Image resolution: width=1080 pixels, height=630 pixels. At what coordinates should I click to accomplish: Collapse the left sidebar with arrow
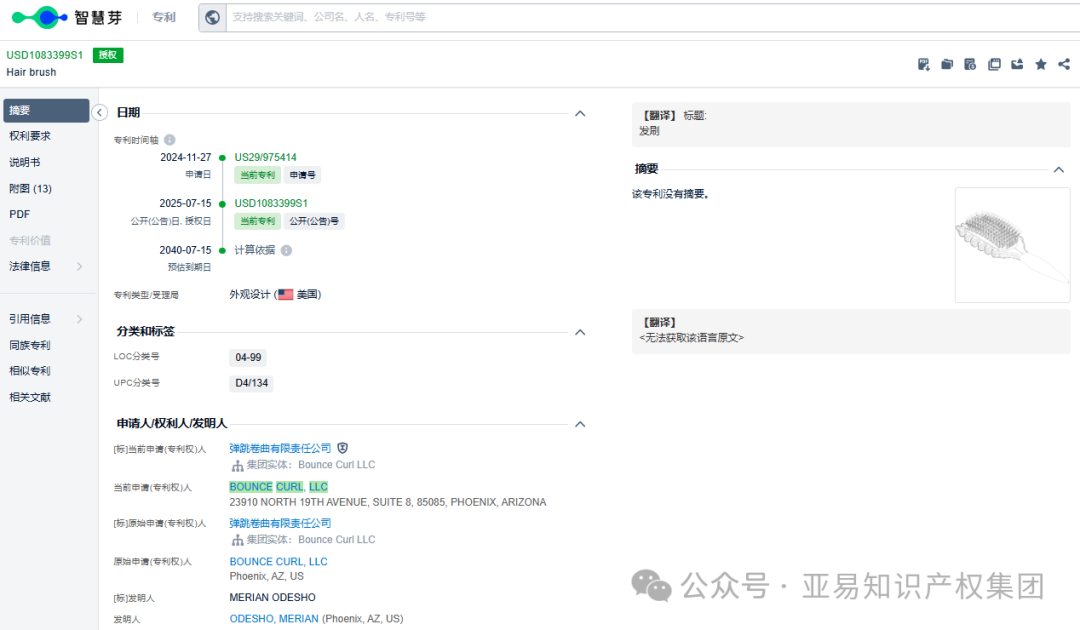pyautogui.click(x=99, y=112)
